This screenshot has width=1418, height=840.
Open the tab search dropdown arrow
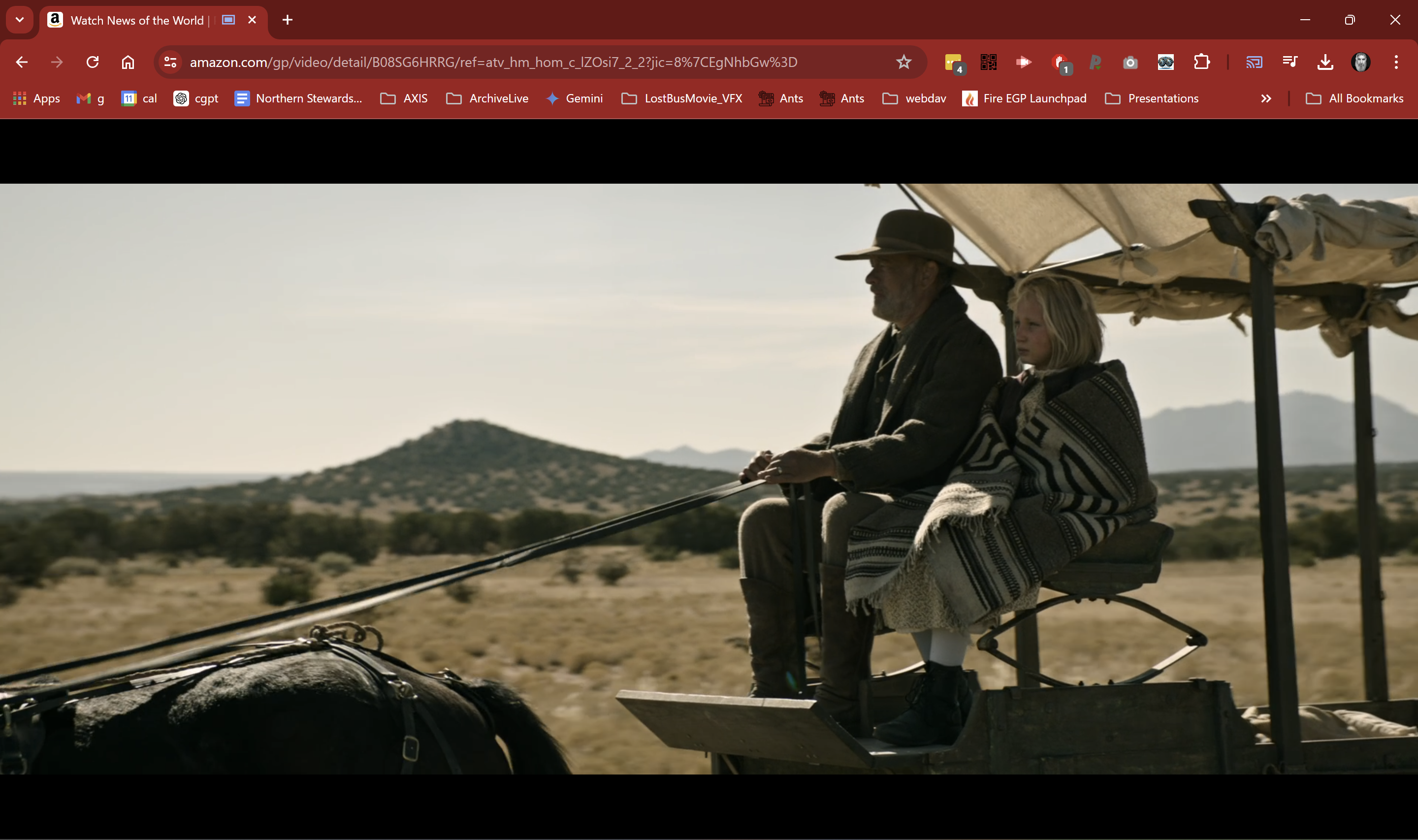(20, 20)
